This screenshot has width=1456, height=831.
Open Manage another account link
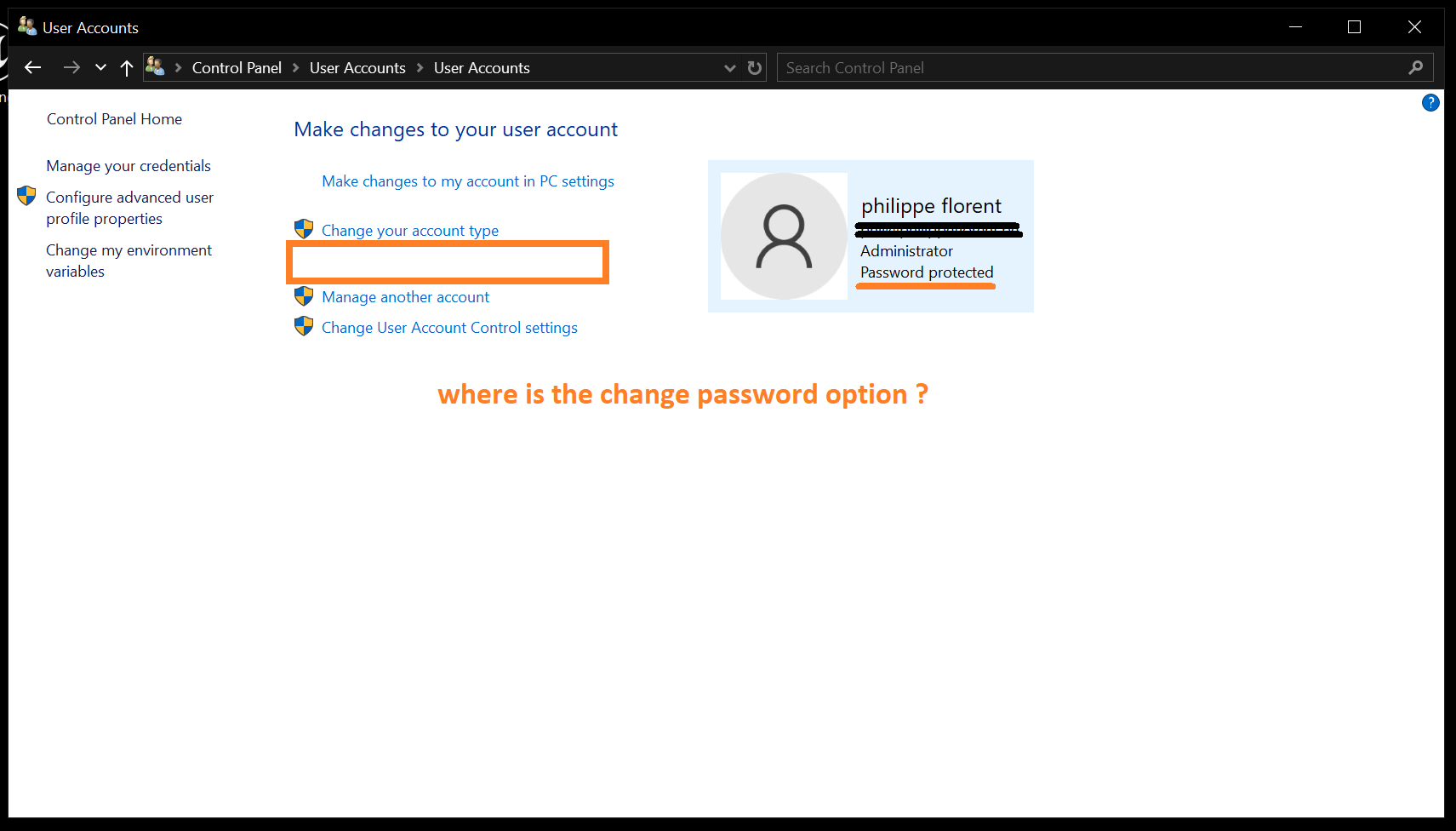(405, 297)
